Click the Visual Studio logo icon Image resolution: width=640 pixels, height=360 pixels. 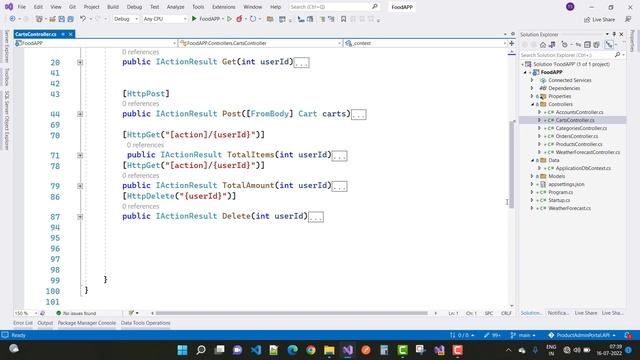click(x=9, y=7)
